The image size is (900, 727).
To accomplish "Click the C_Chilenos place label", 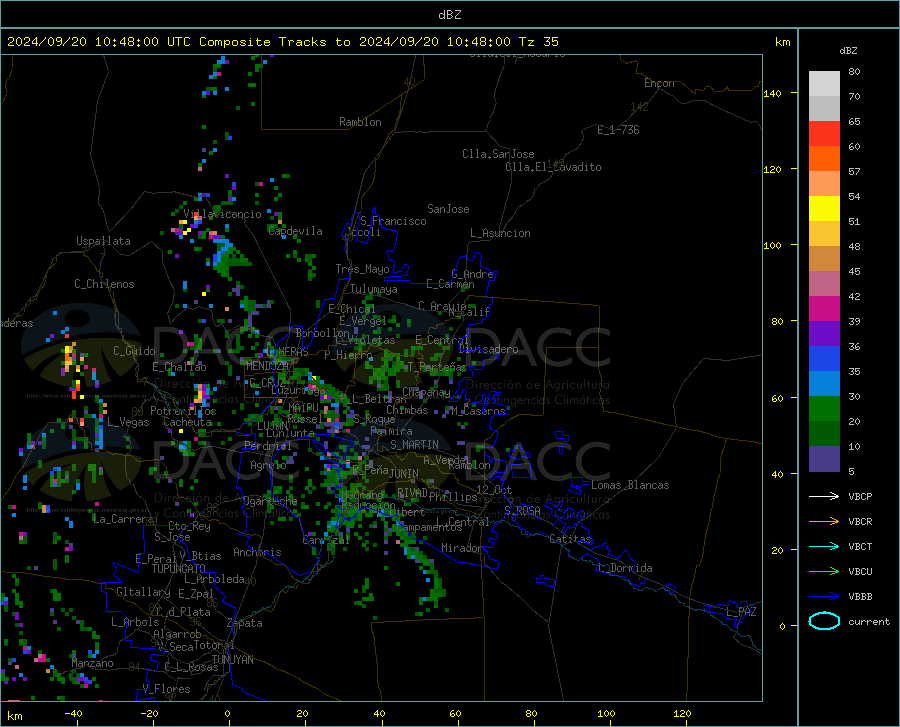I will (104, 284).
